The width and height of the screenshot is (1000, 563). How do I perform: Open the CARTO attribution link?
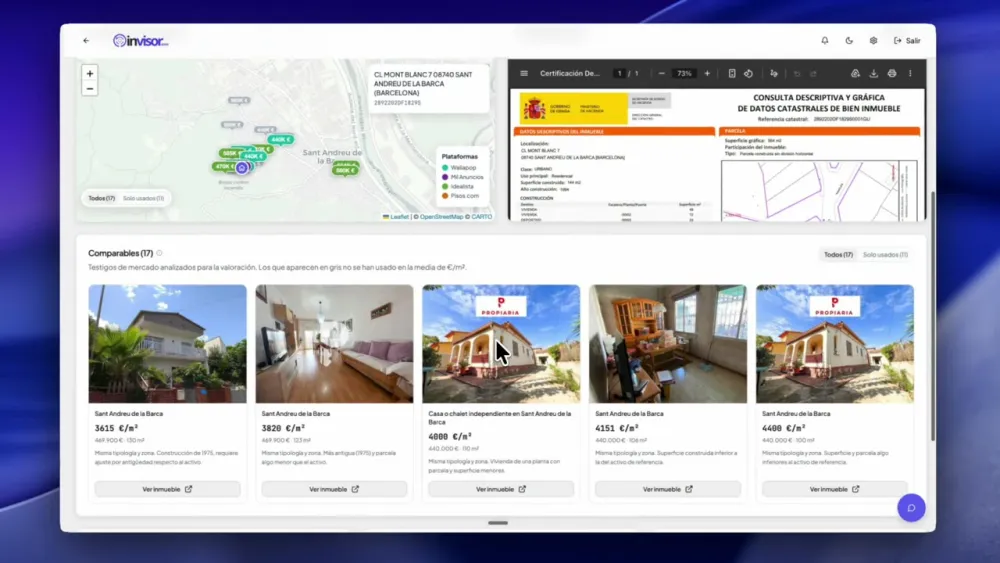(482, 217)
